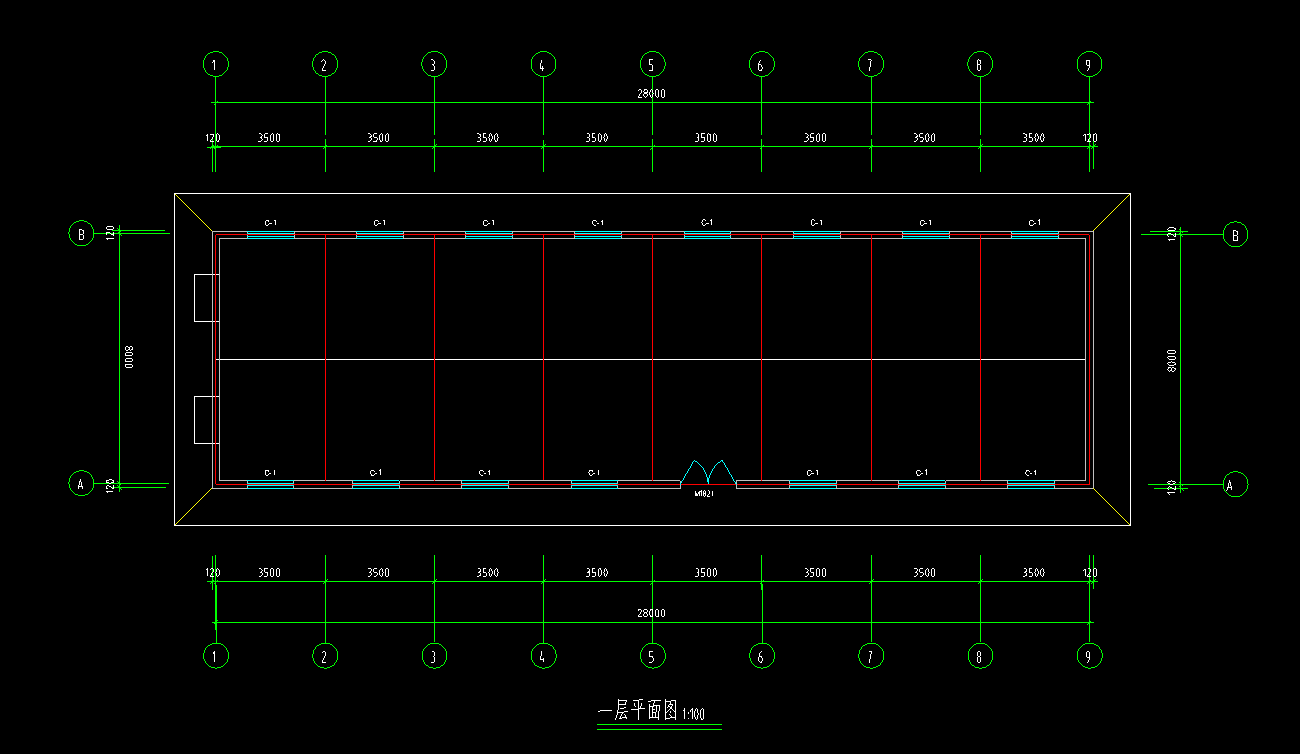This screenshot has width=1300, height=754.
Task: Pick axis bubble 4 in the bottom row
Action: (x=542, y=656)
